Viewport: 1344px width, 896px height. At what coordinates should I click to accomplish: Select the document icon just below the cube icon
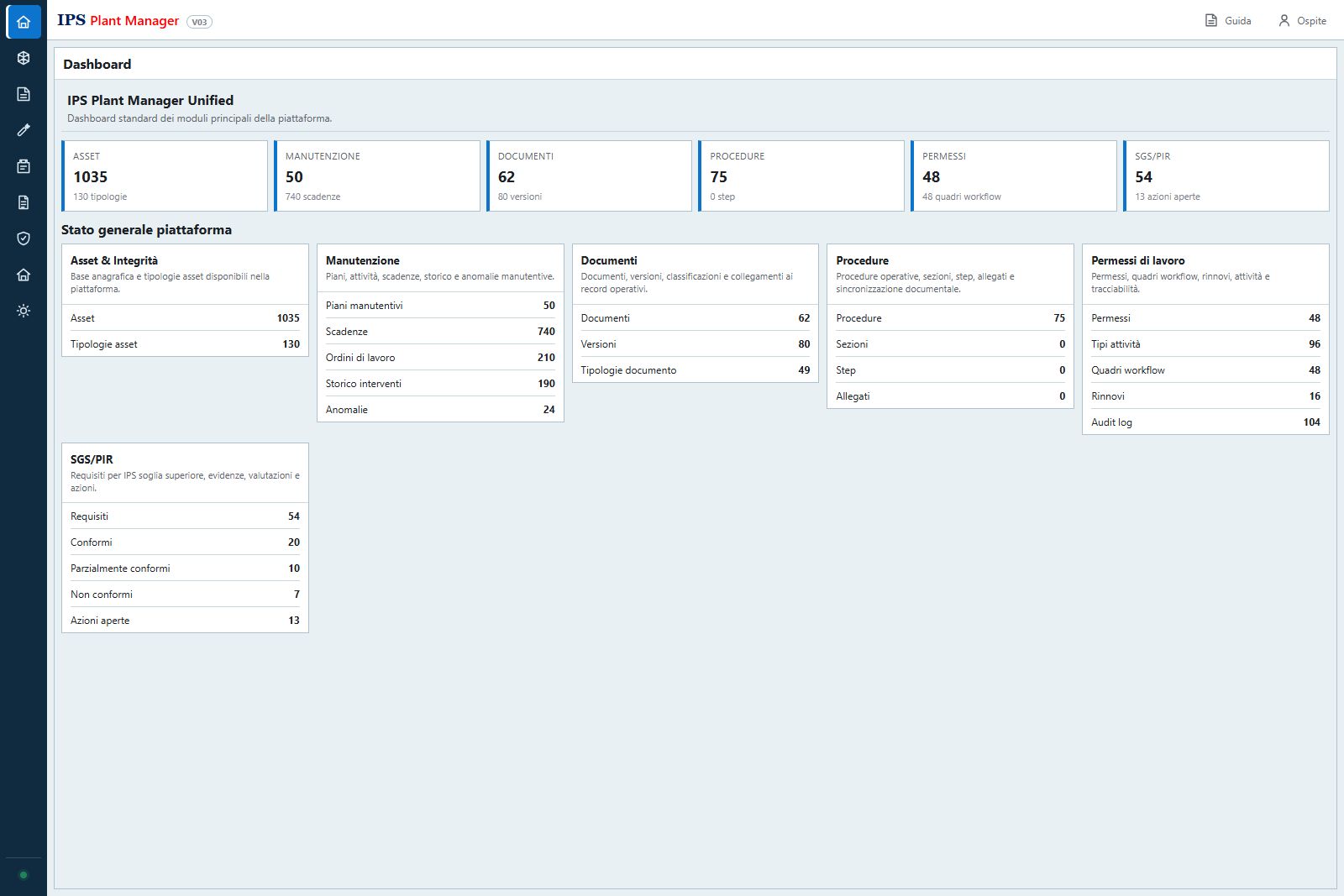coord(24,94)
